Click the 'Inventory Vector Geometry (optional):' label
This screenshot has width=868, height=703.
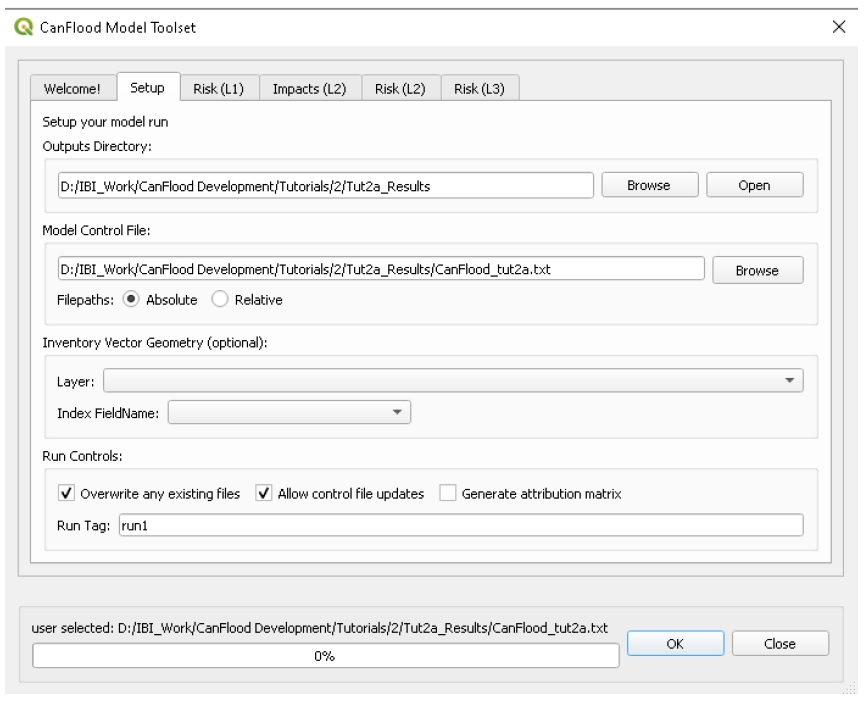[x=155, y=343]
